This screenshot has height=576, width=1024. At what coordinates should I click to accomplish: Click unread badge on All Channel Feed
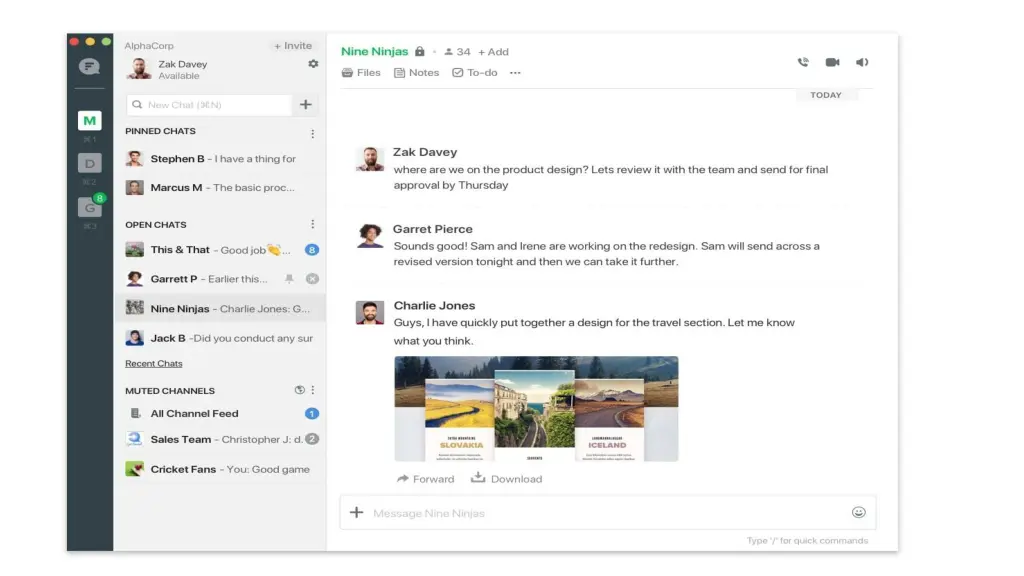coord(312,413)
